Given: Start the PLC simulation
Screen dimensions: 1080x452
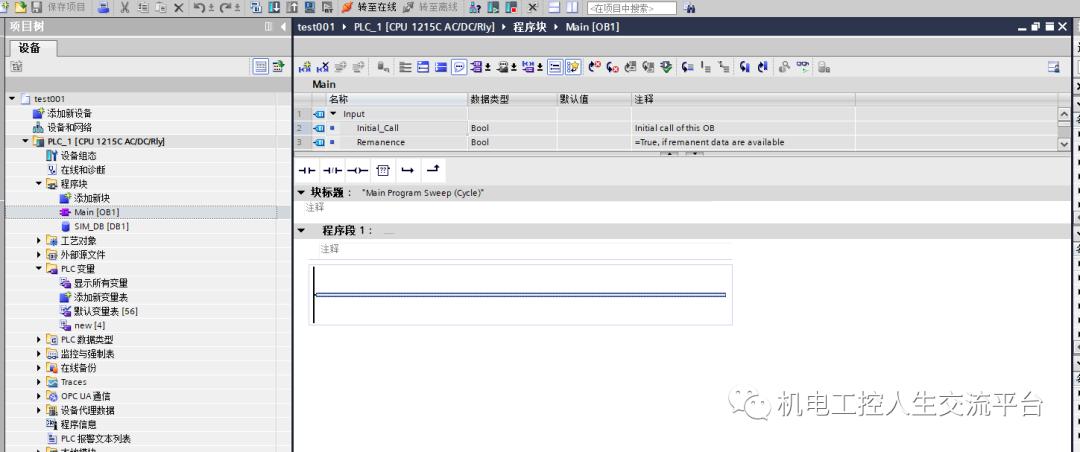Looking at the screenshot, I should click(x=310, y=8).
